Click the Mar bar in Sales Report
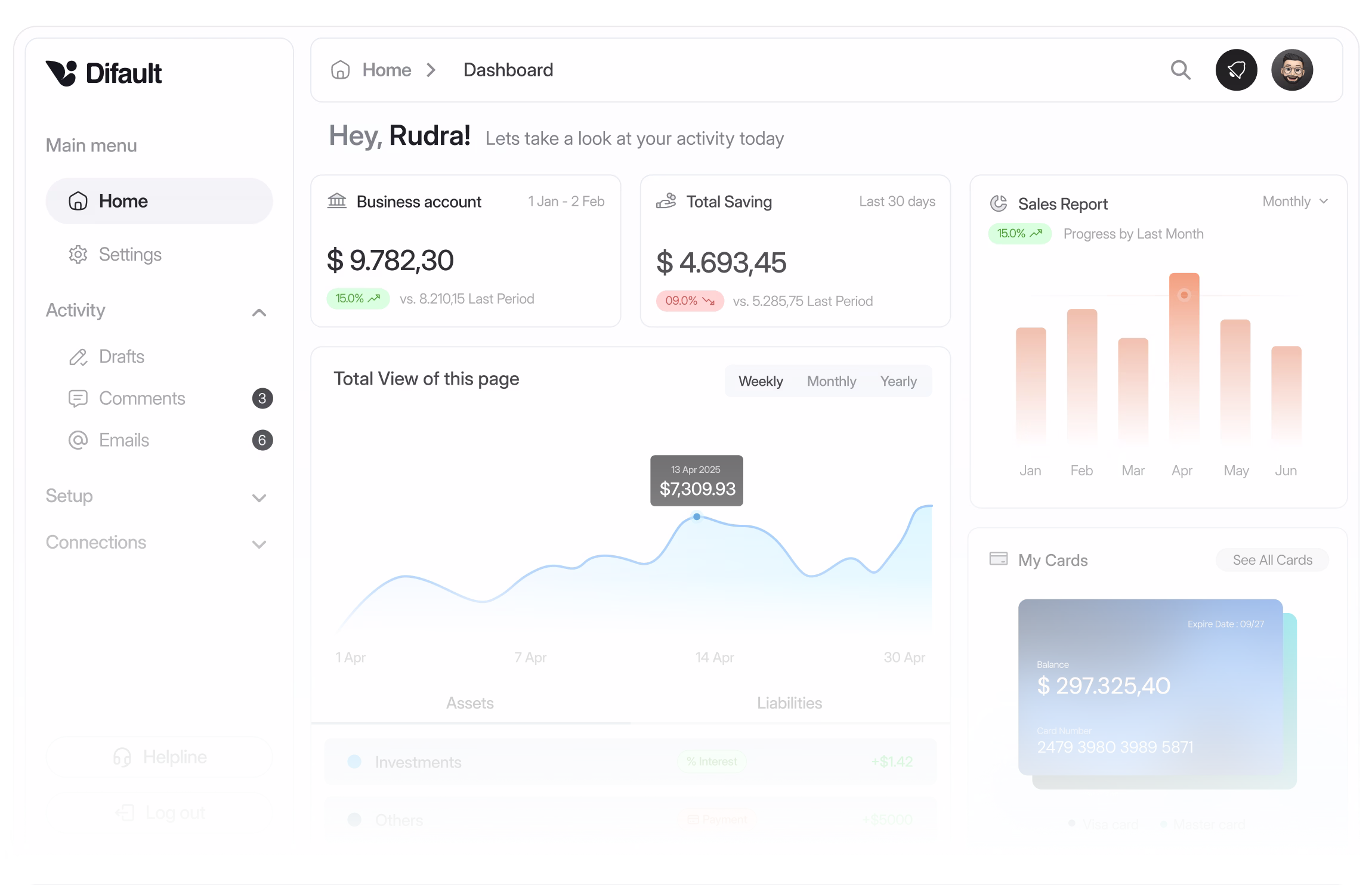This screenshot has width=1372, height=885. (x=1133, y=390)
